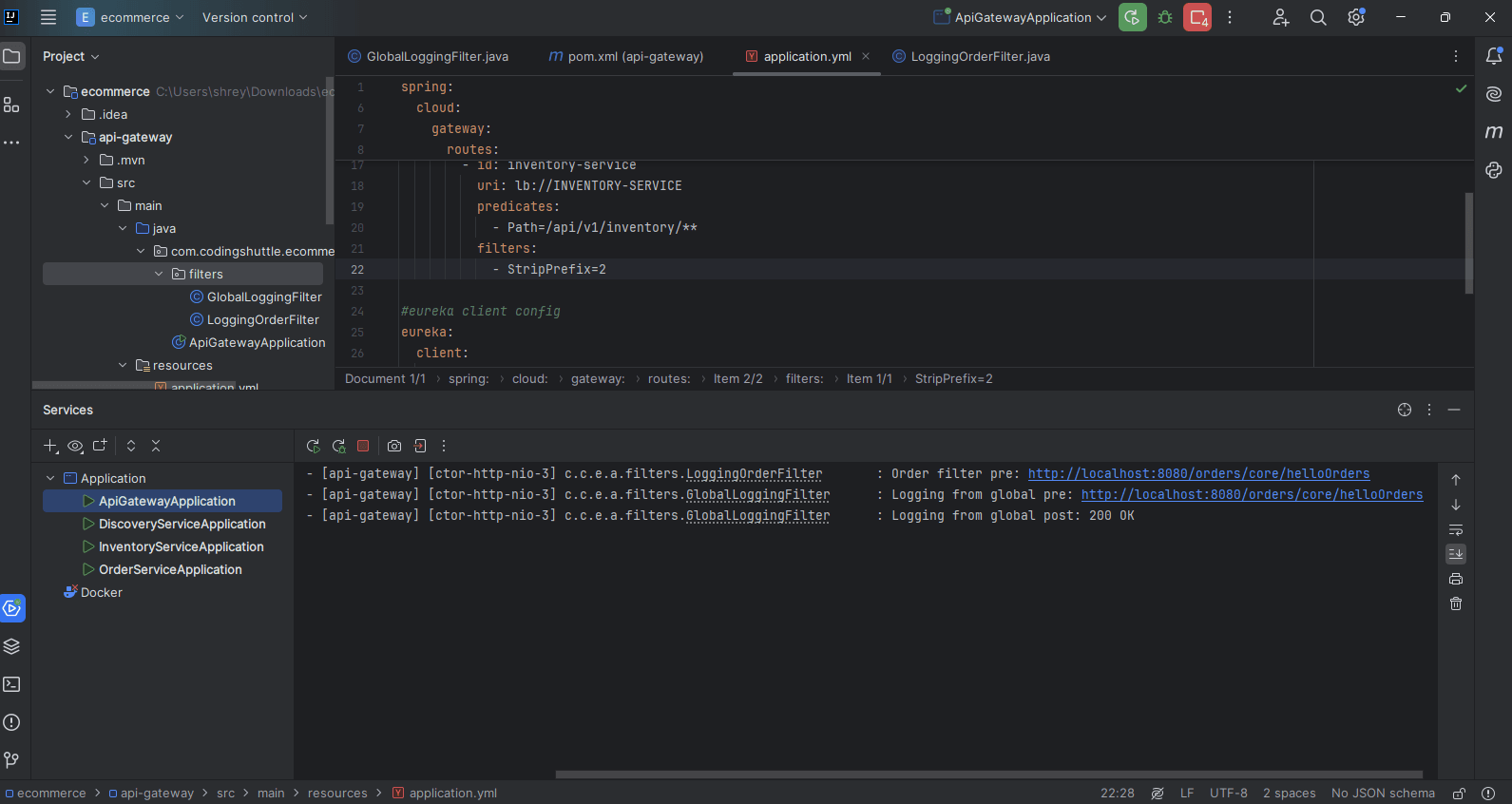The image size is (1512, 804).
Task: Expand all services
Action: [x=131, y=446]
